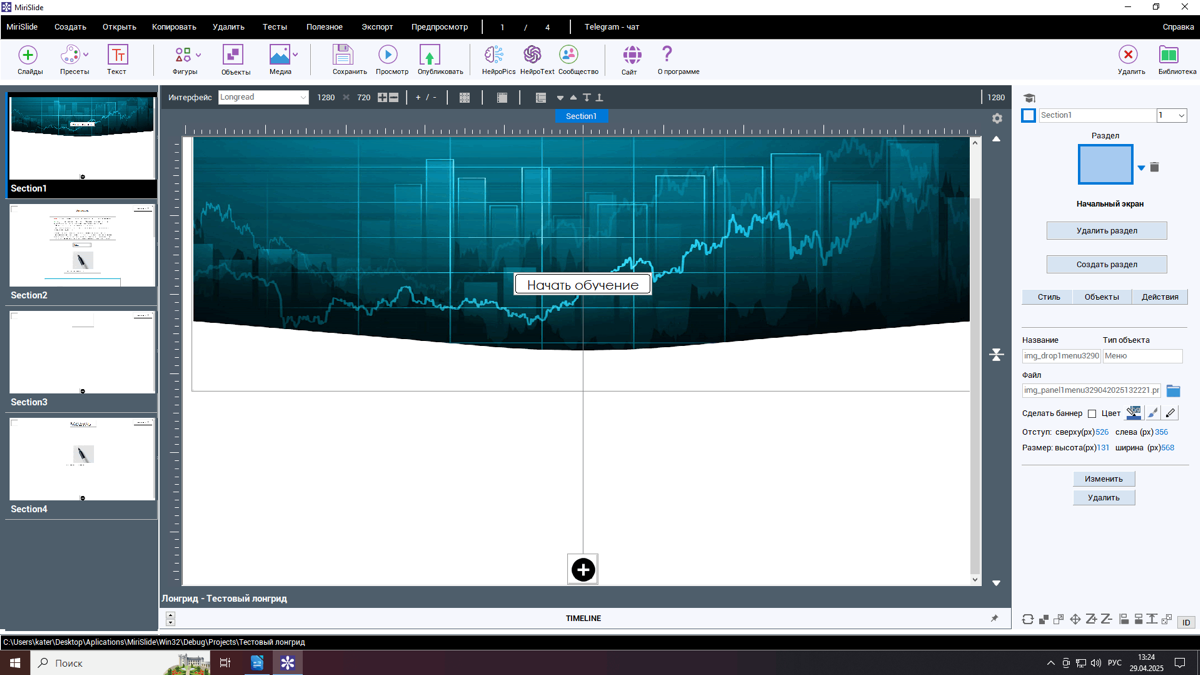Expand the Медиа toolbar dropdown arrow
The width and height of the screenshot is (1200, 675).
tap(296, 55)
